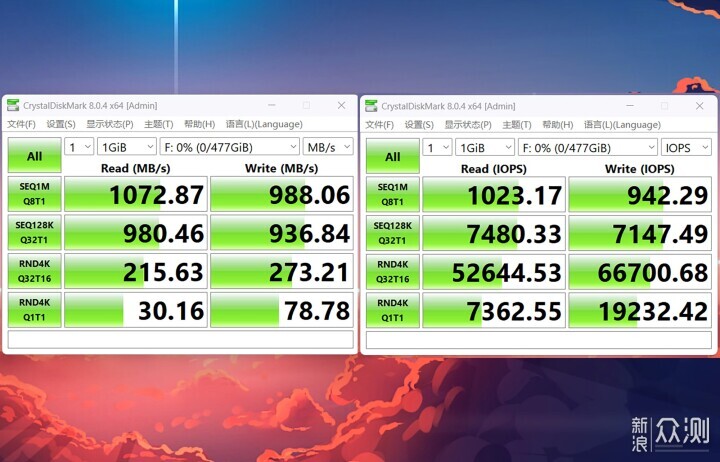Open 文件(F) menu in right window

click(379, 124)
